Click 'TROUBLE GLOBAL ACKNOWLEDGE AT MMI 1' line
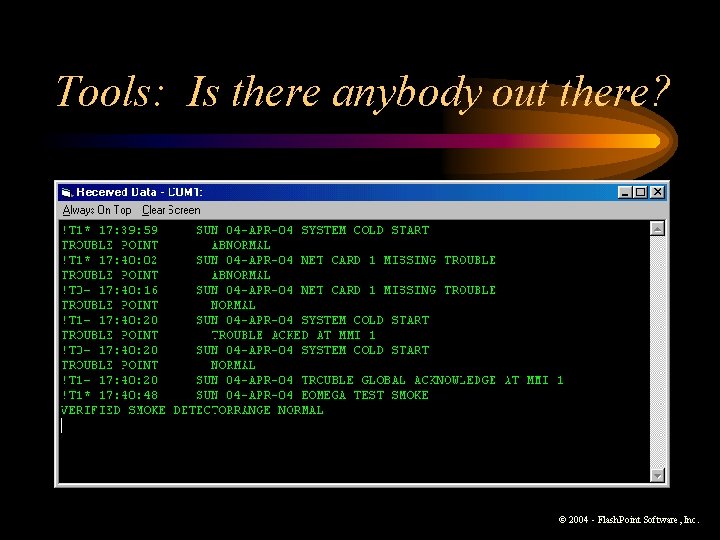The width and height of the screenshot is (720, 540). click(312, 380)
